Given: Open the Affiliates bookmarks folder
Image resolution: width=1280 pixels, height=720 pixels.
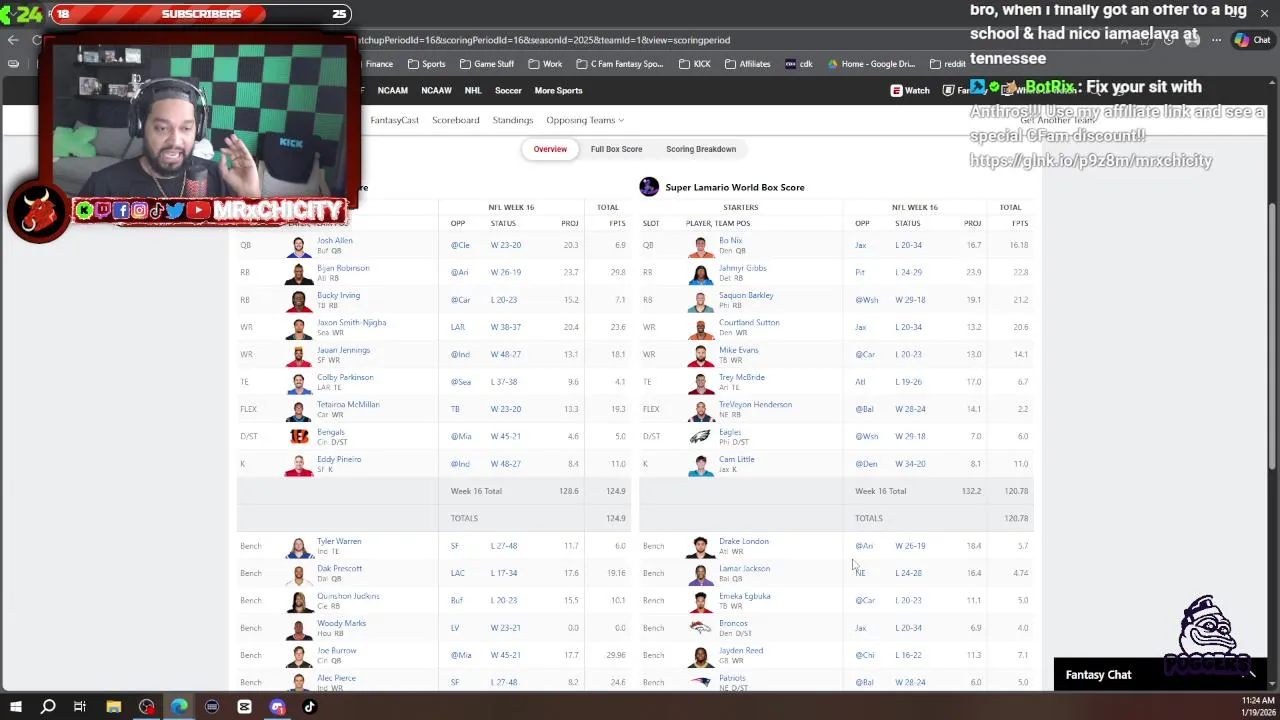Looking at the screenshot, I should [747, 64].
